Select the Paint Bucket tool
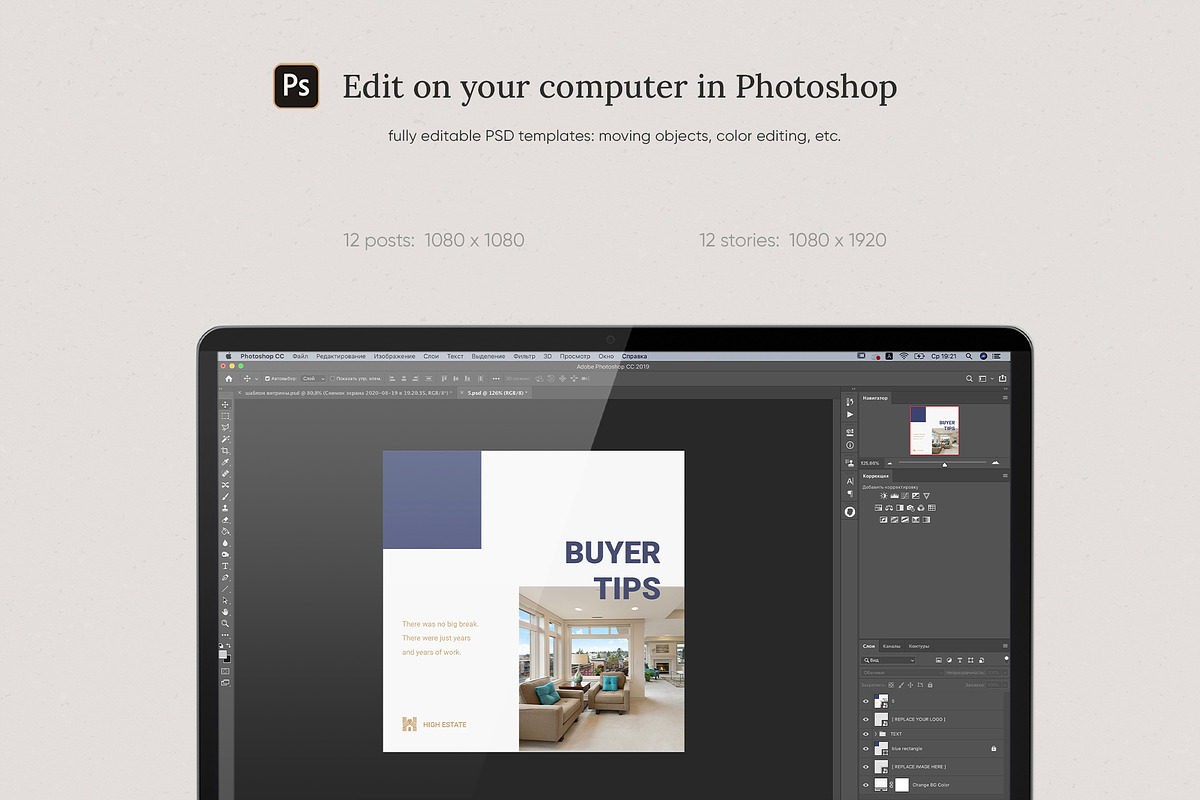Screen dimensions: 1200x800 226,531
